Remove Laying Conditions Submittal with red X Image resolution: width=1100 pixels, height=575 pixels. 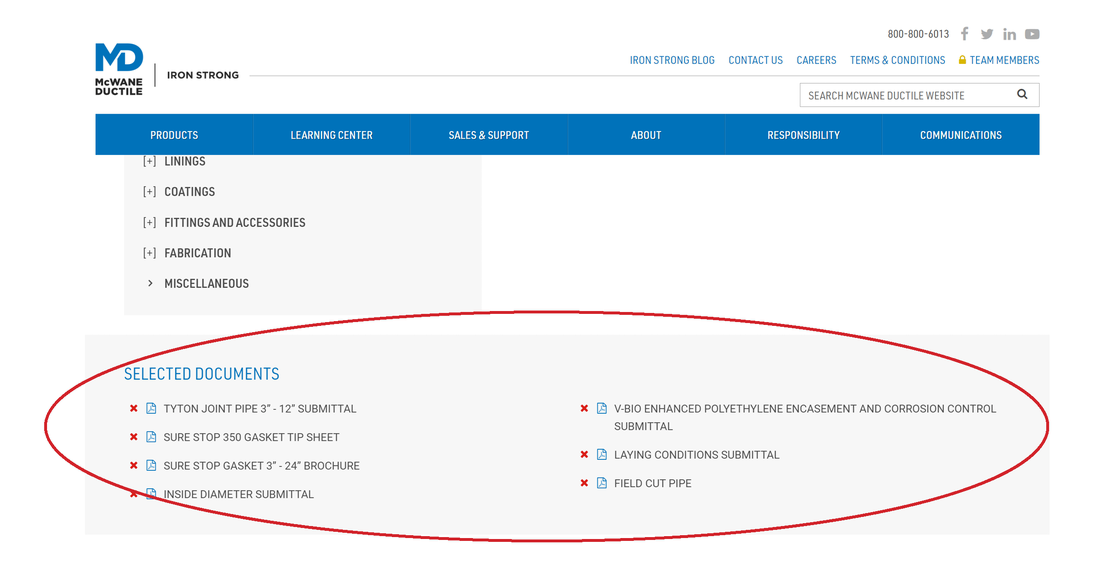tap(584, 454)
